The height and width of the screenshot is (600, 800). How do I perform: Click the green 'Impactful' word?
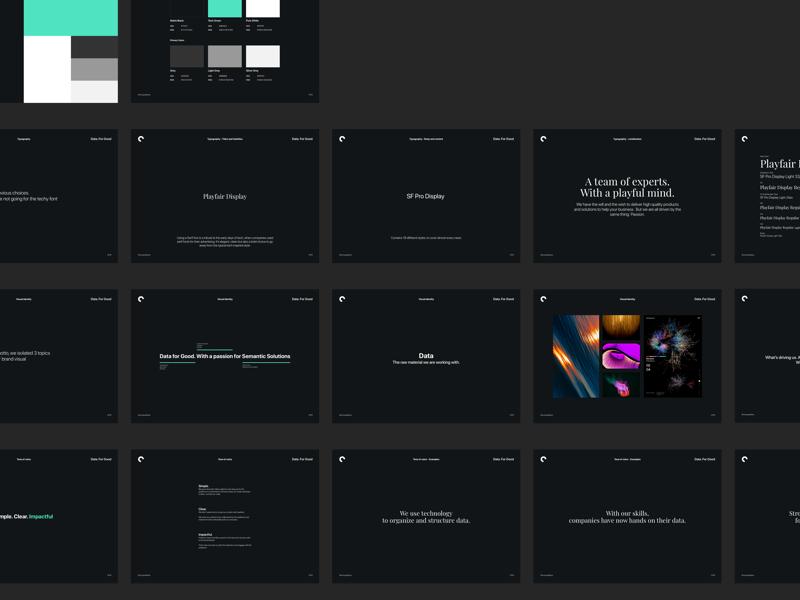[41, 516]
